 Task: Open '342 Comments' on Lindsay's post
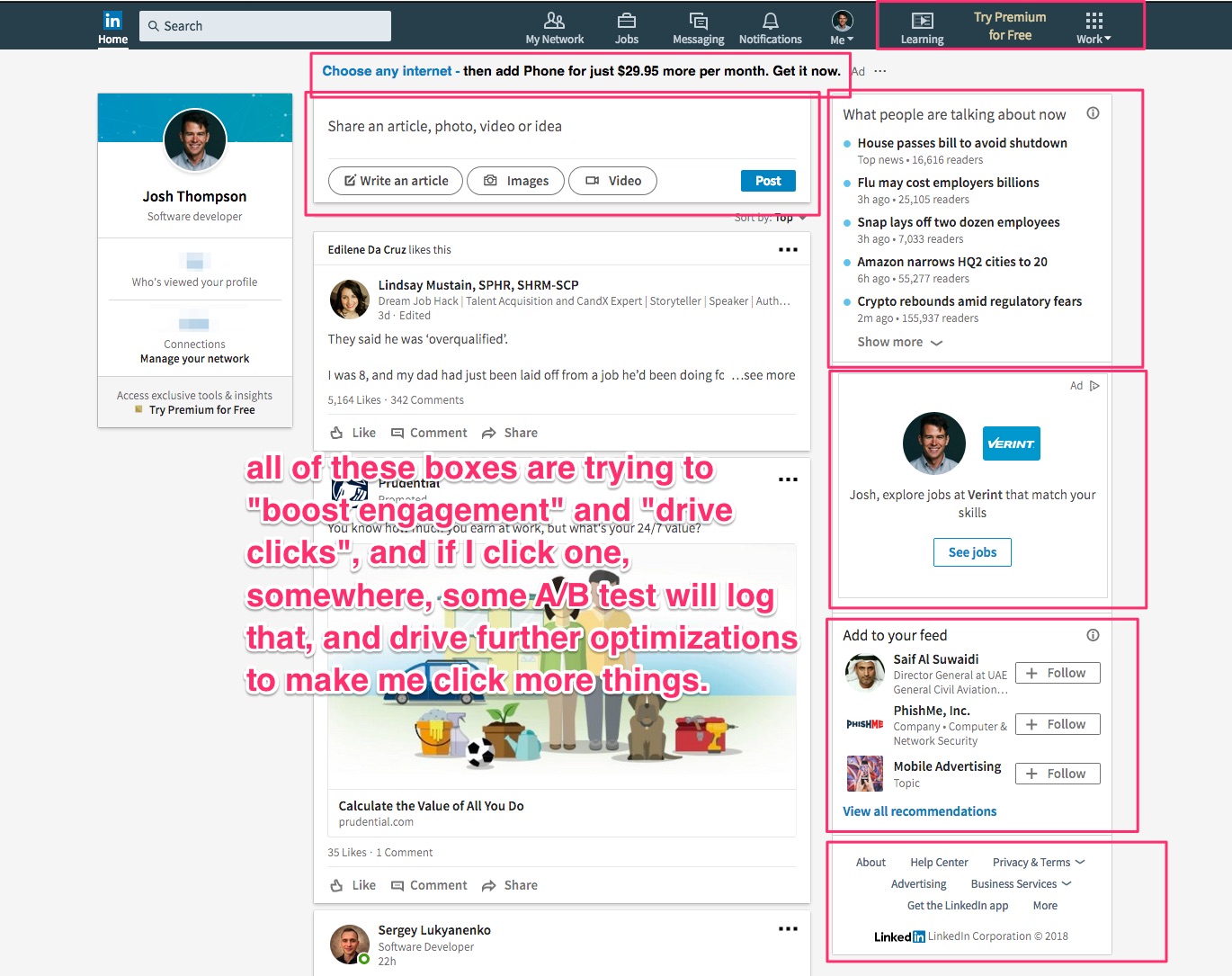tap(427, 400)
